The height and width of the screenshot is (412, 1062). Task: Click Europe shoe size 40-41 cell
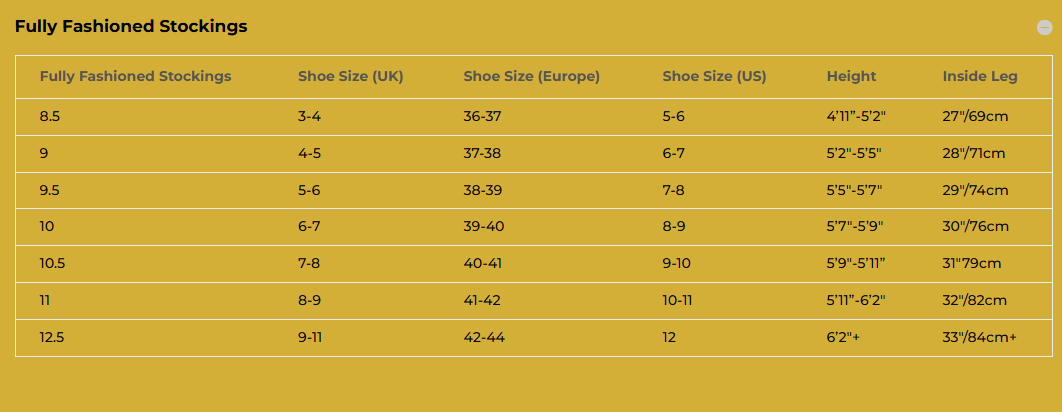pyautogui.click(x=484, y=264)
